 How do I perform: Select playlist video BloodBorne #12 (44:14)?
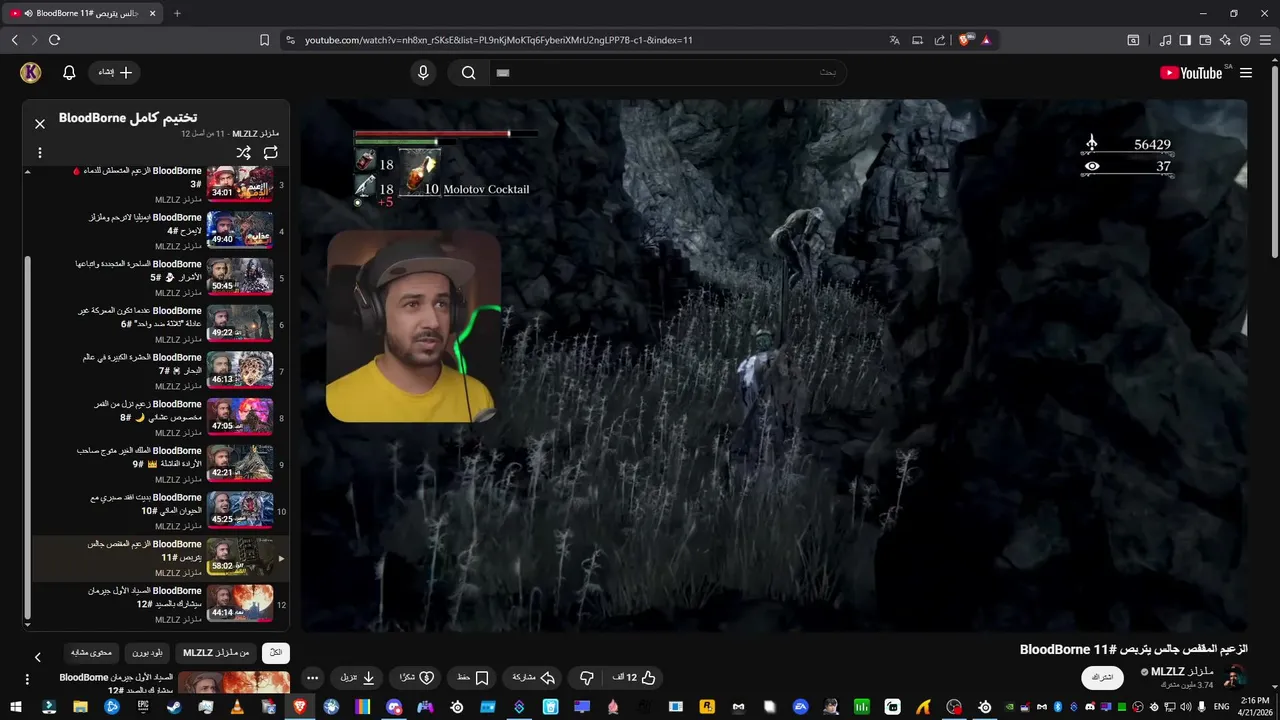160,604
